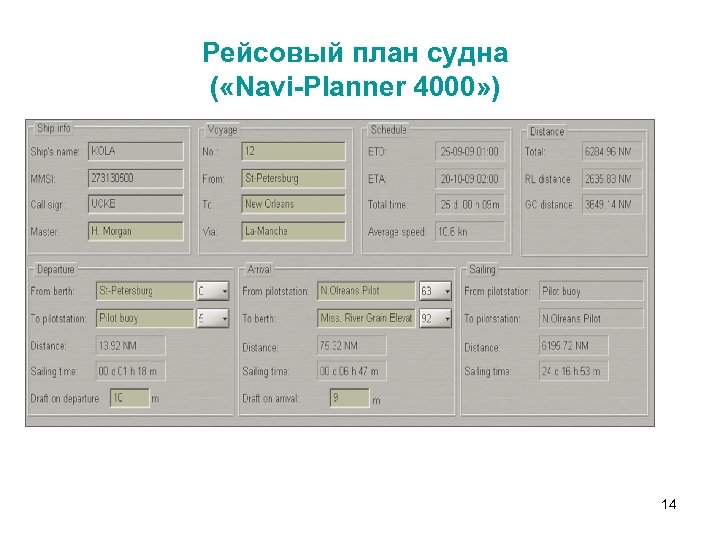
Task: Click the Schedule group label
Action: tap(388, 130)
